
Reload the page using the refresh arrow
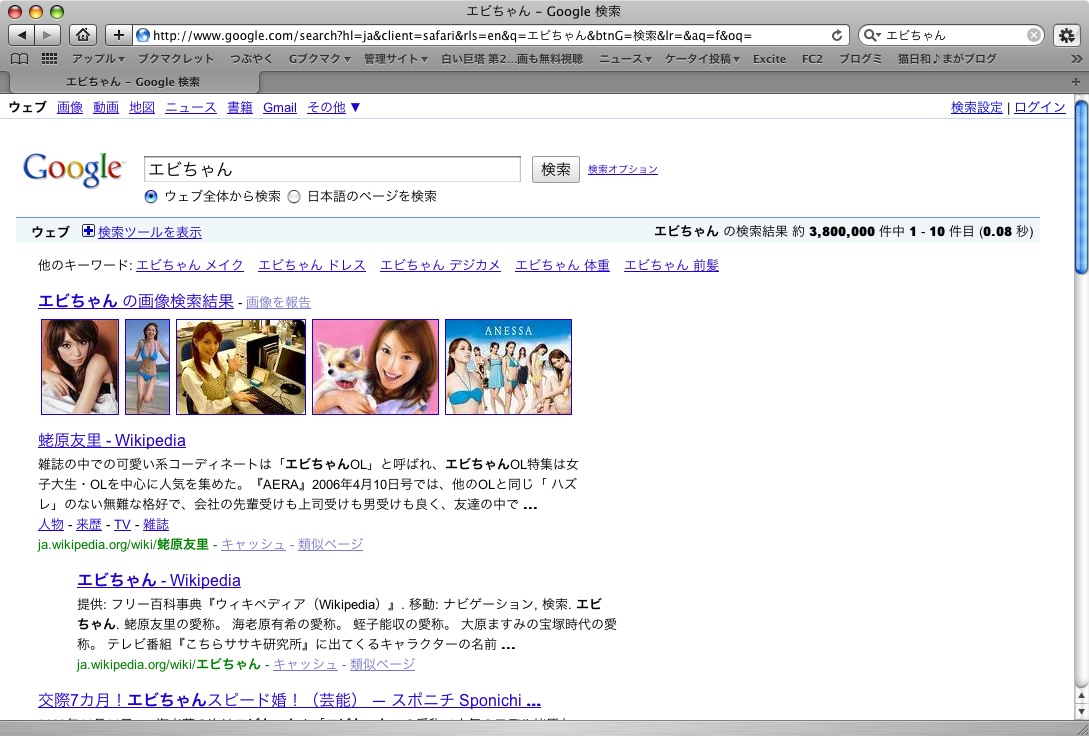tap(837, 35)
